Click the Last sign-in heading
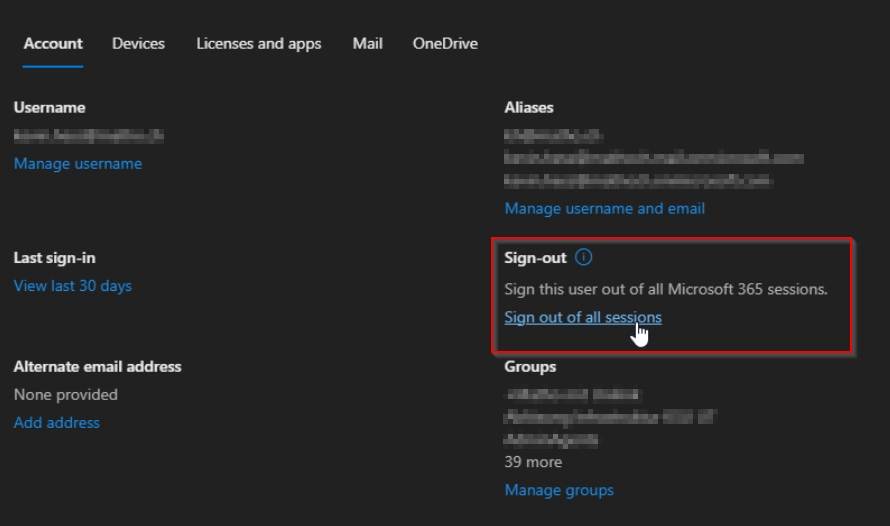 (x=54, y=258)
